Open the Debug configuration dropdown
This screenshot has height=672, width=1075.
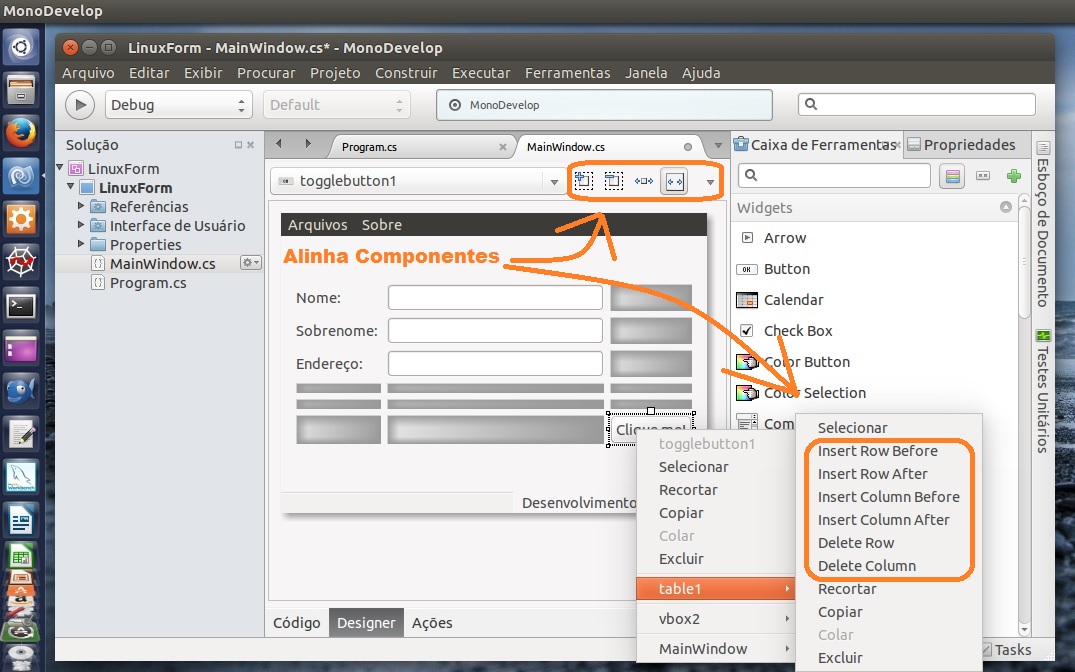tap(179, 105)
